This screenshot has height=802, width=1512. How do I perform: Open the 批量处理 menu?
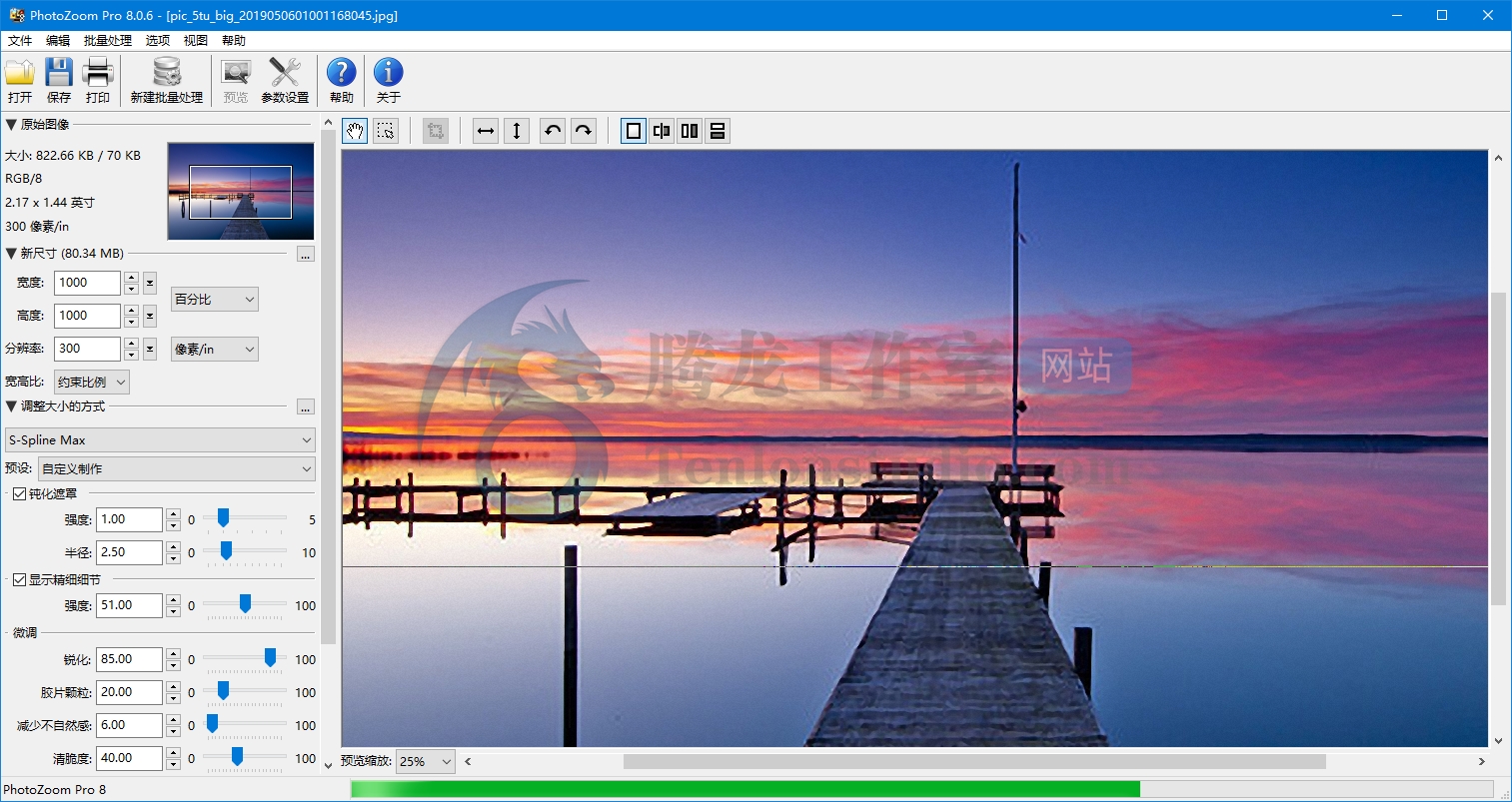(108, 41)
